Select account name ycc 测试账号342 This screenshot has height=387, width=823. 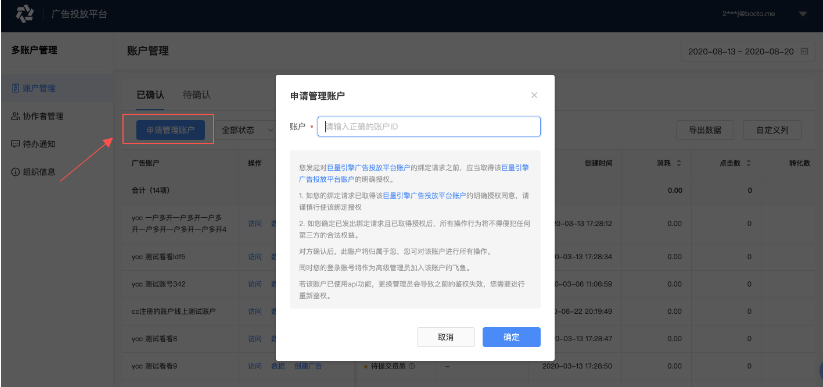[x=159, y=284]
